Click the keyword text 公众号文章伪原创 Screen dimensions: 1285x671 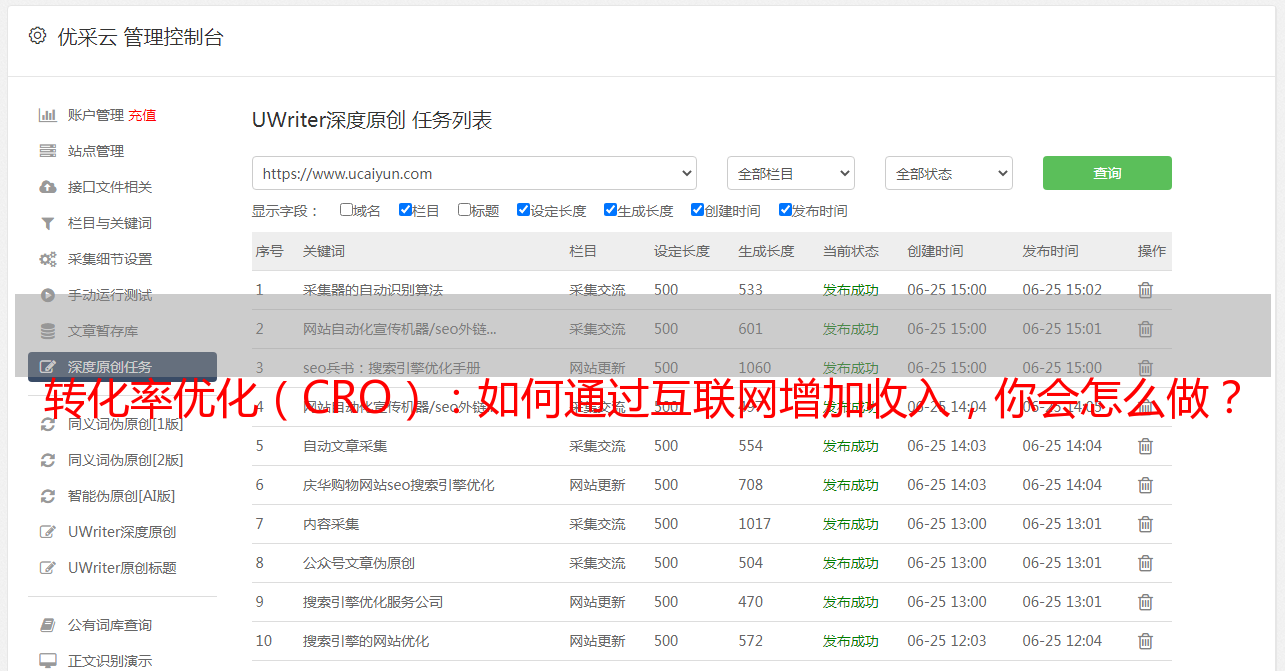click(x=359, y=563)
